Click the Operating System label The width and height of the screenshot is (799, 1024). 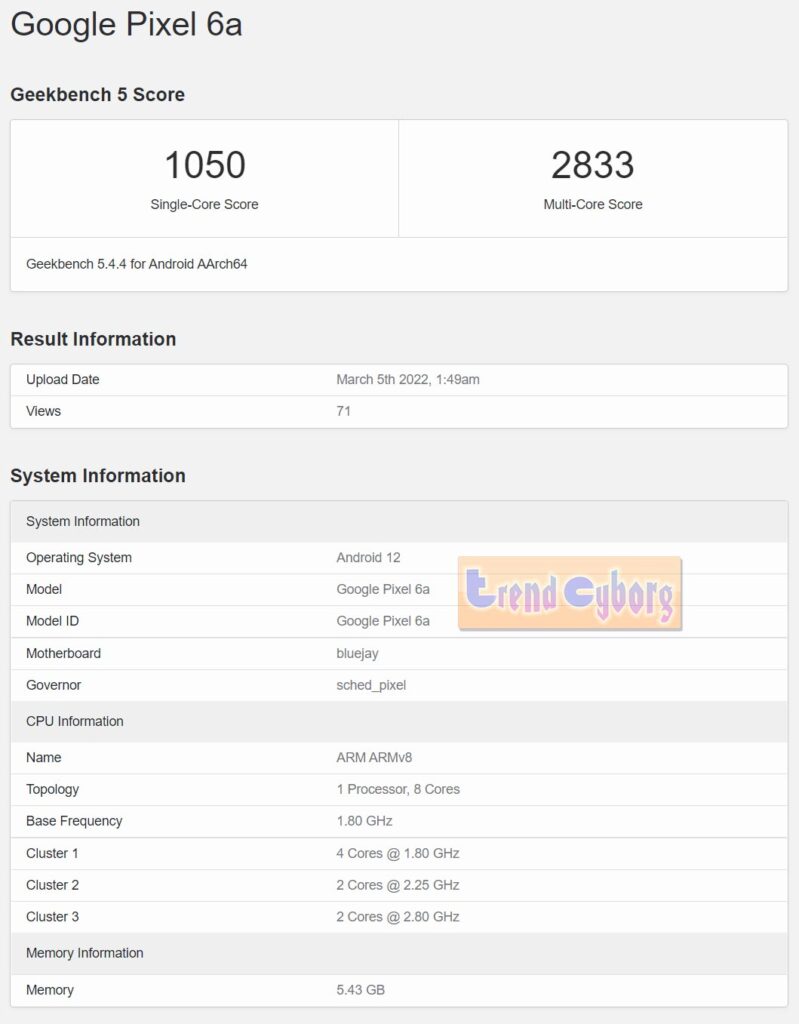coord(79,558)
